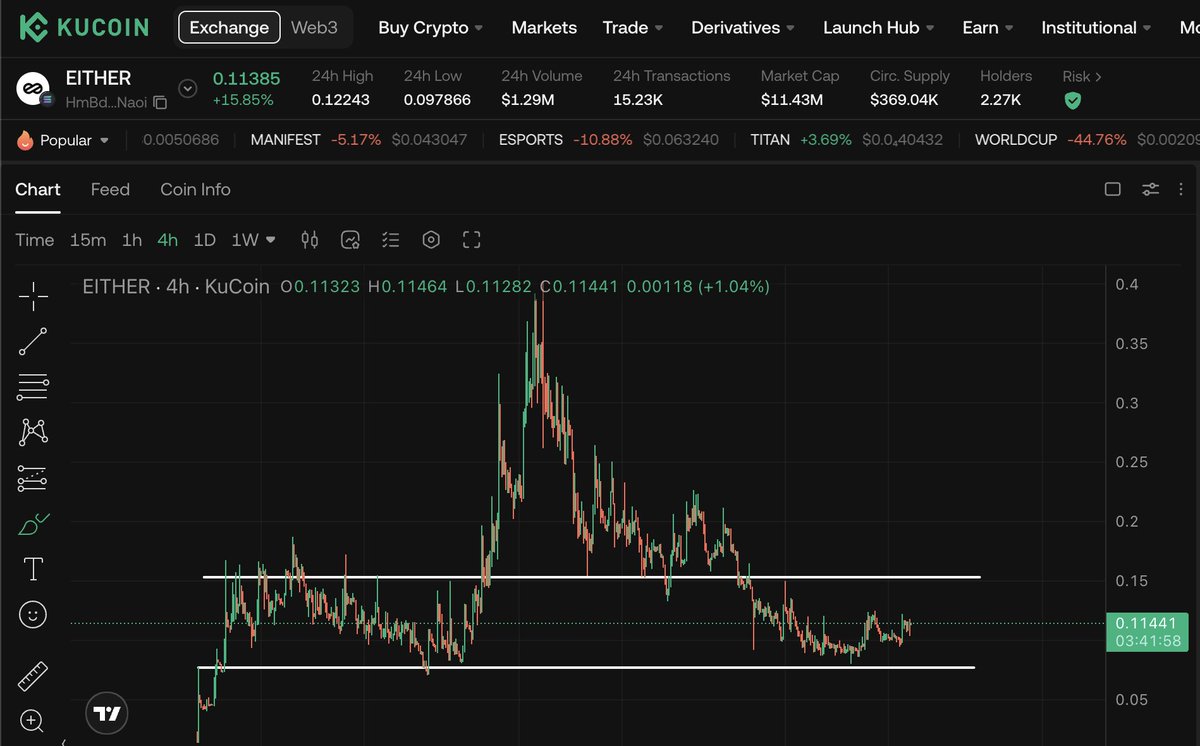Open the Risk details link
The width and height of the screenshot is (1200, 746).
(1082, 76)
